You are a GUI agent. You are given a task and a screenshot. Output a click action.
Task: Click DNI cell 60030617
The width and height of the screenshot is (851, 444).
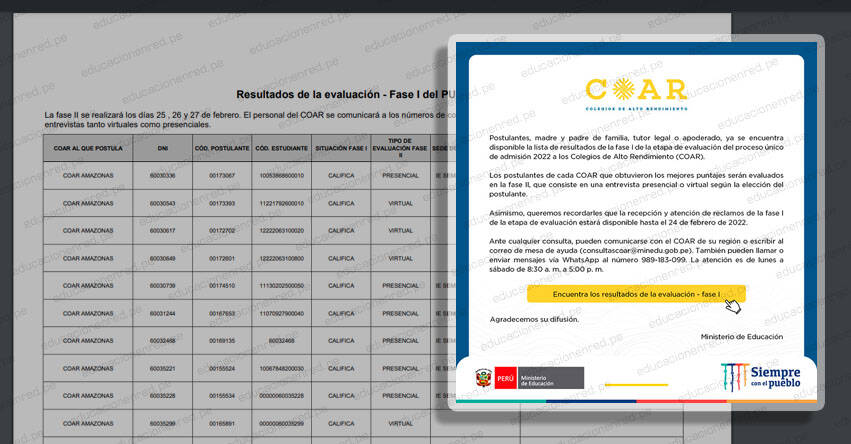163,231
